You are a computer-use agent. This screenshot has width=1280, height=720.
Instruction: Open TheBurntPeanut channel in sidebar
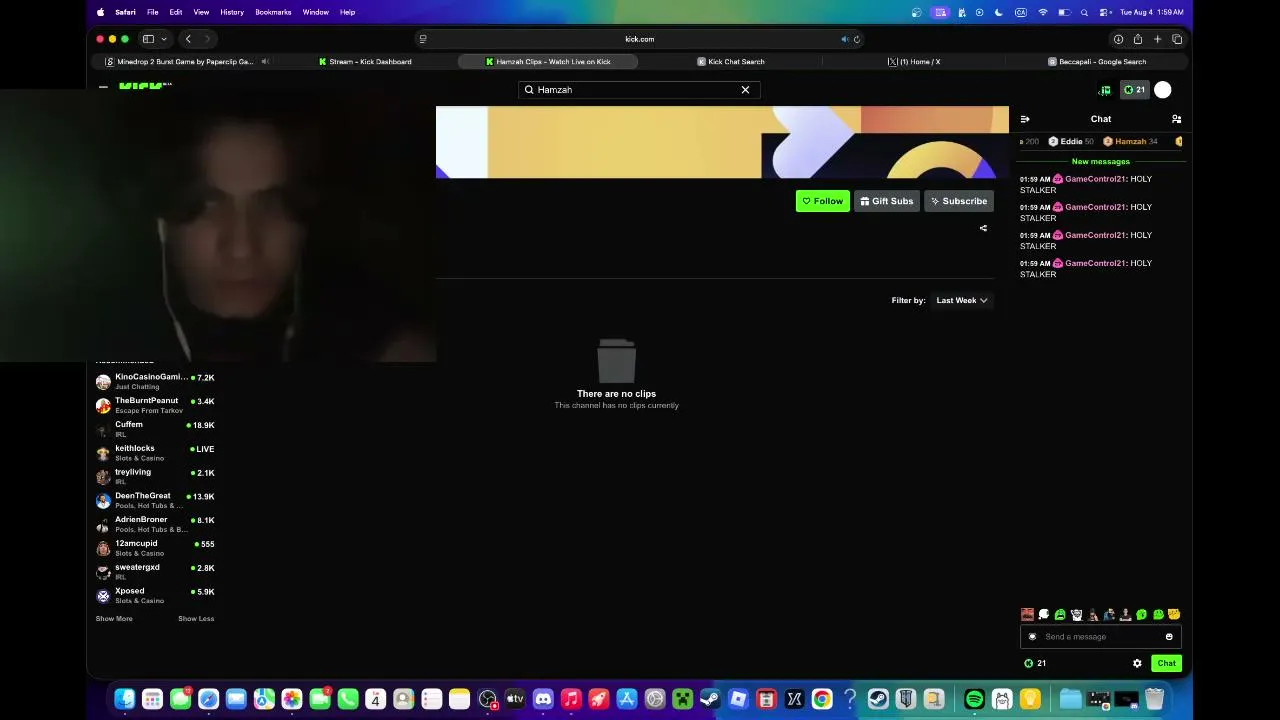pos(155,405)
